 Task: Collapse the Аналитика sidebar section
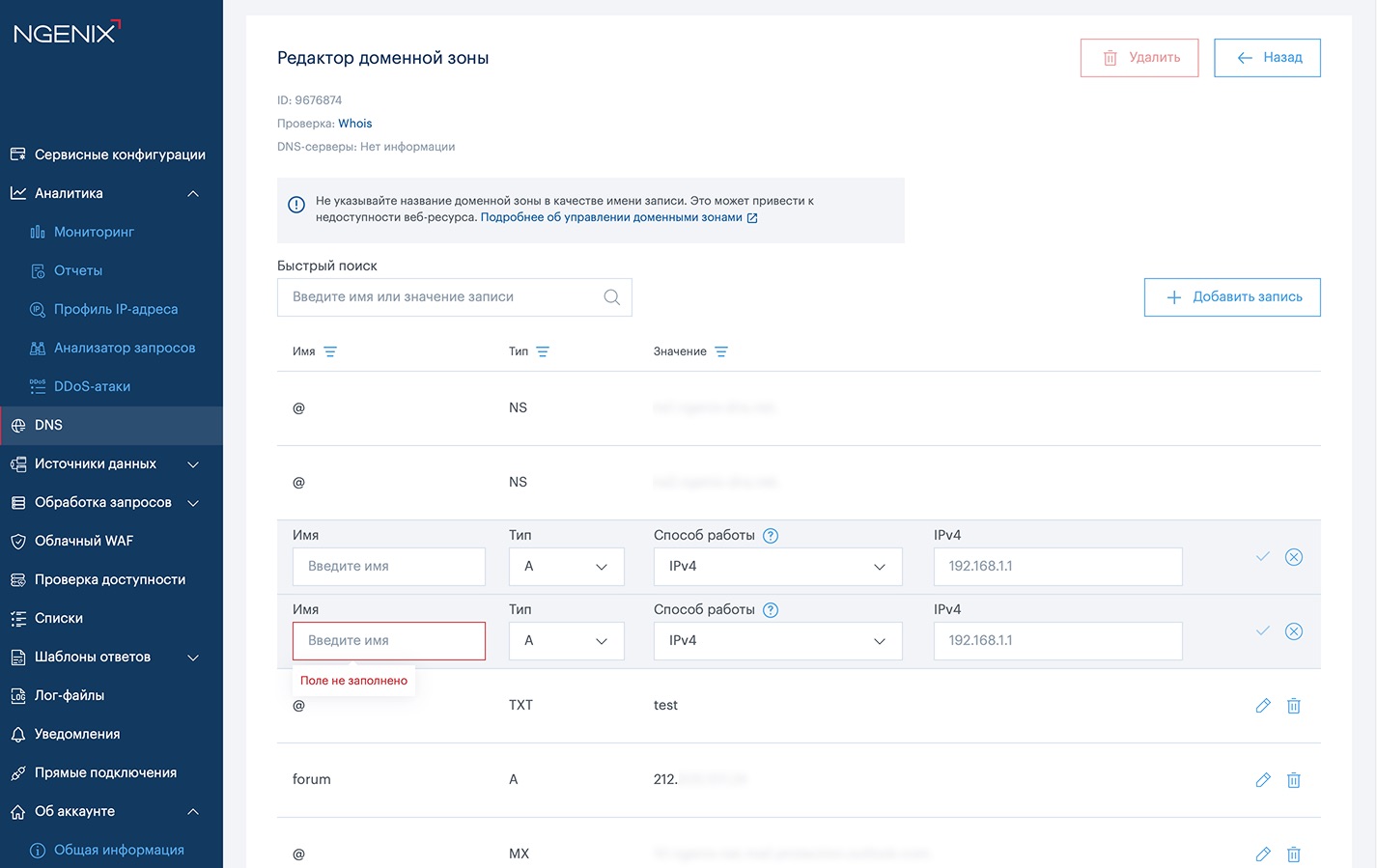[193, 193]
